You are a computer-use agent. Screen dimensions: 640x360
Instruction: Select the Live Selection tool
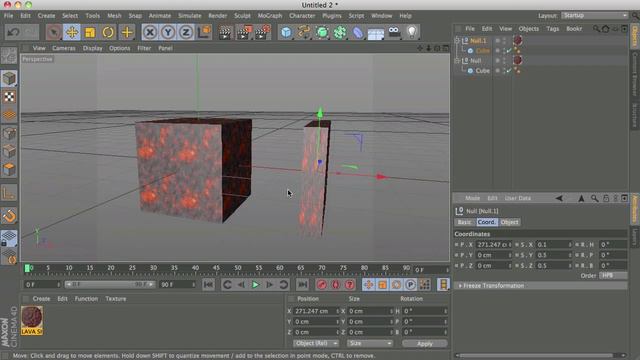tap(53, 32)
